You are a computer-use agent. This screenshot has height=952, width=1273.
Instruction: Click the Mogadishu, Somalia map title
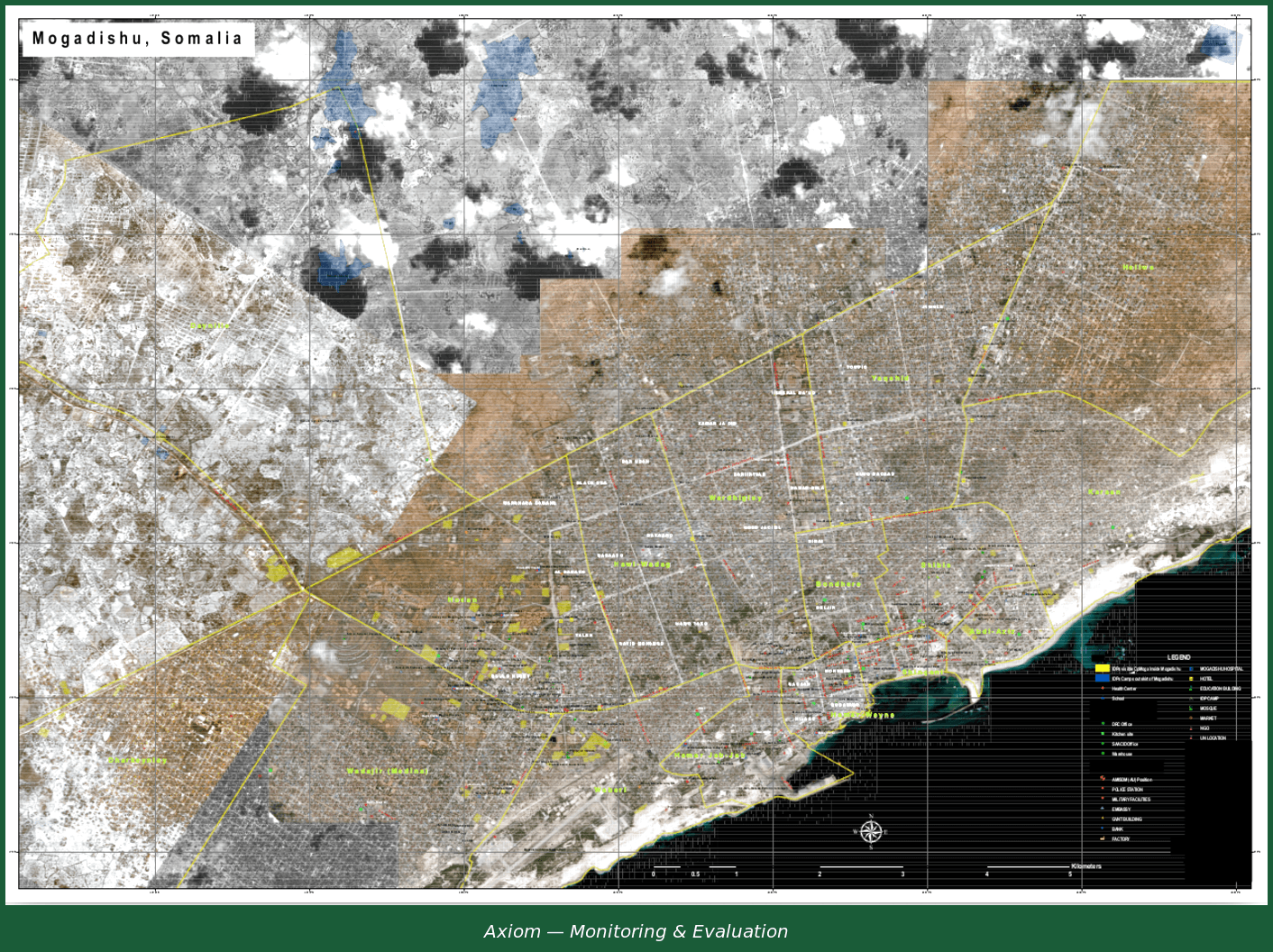(x=138, y=39)
